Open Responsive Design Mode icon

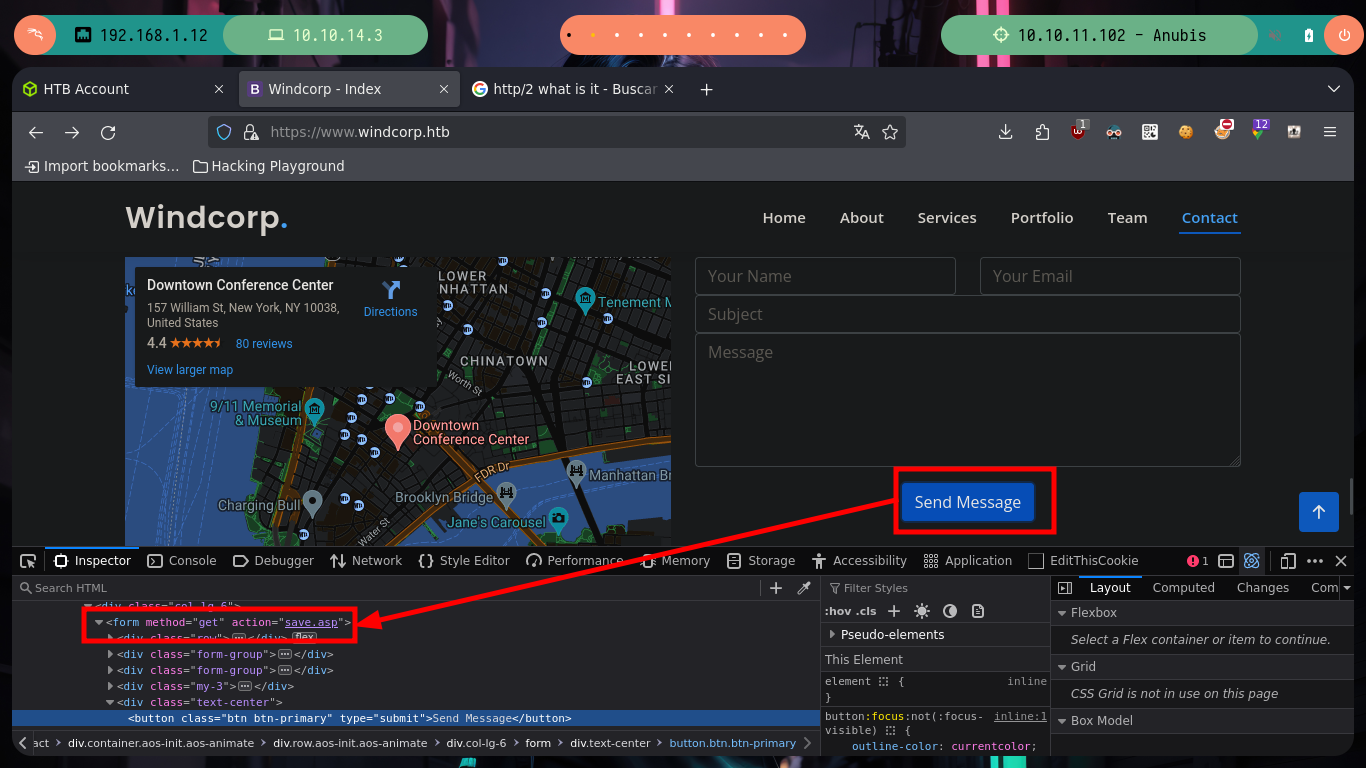tap(1288, 561)
